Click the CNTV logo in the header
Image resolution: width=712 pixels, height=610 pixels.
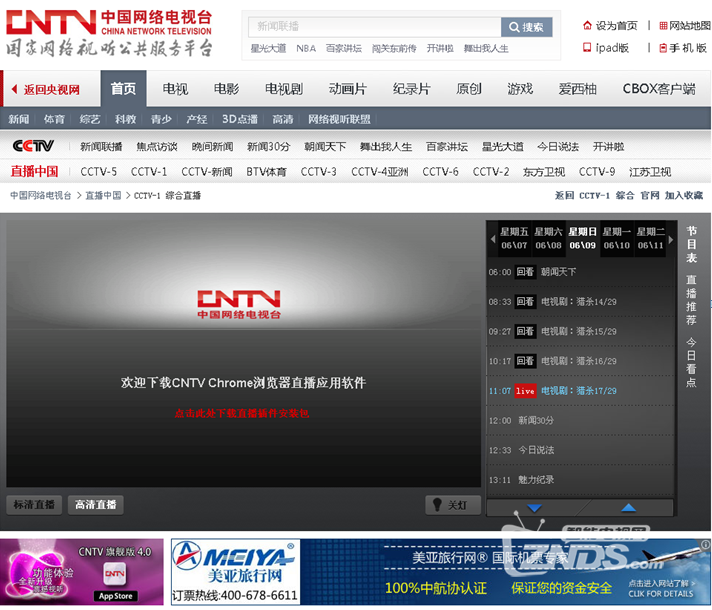[109, 34]
